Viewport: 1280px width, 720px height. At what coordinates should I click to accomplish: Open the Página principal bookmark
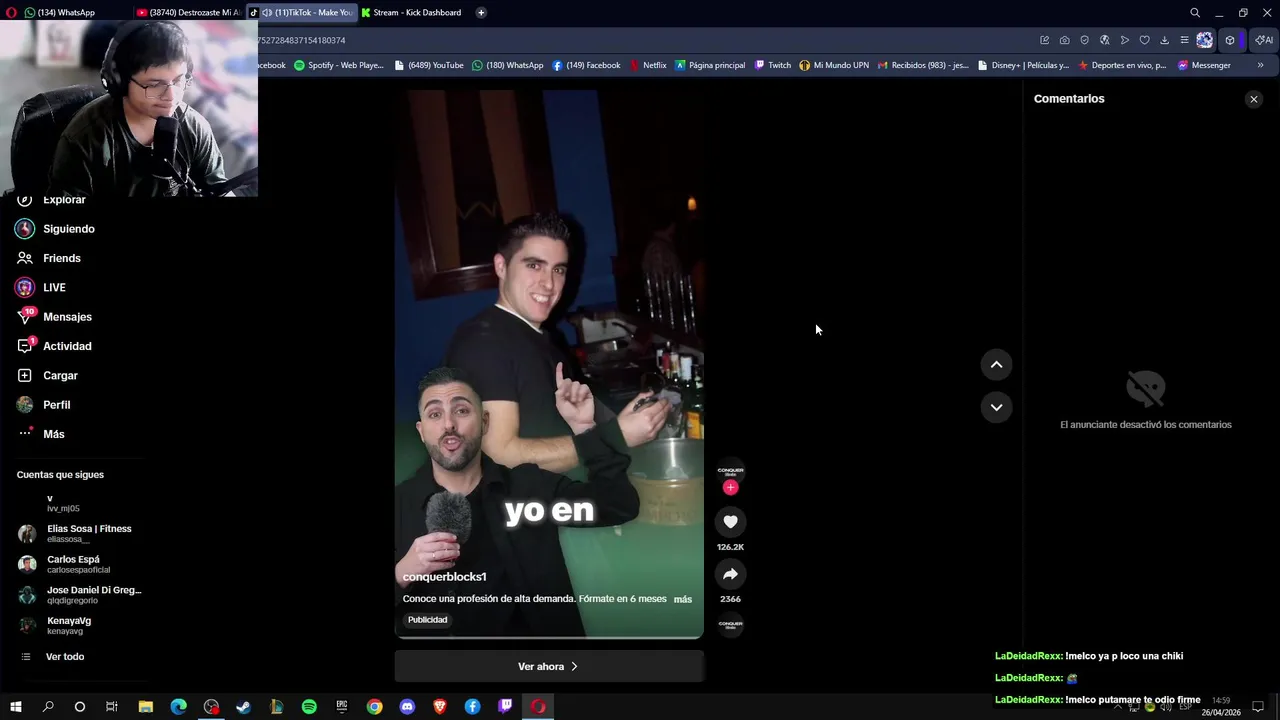(710, 65)
